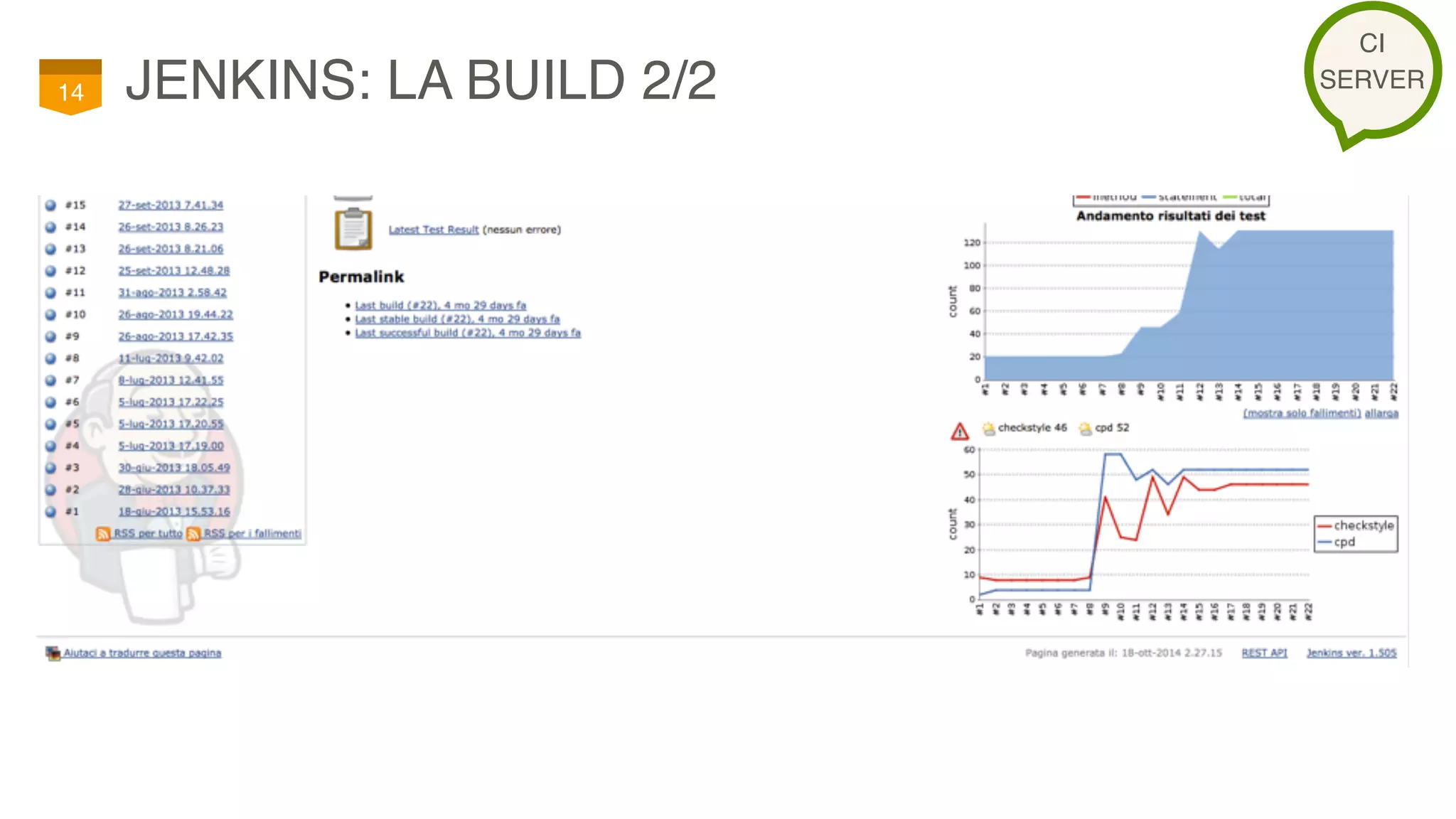Open build 28-giu-2013 10.37.33
This screenshot has width=1456, height=819.
(x=174, y=490)
